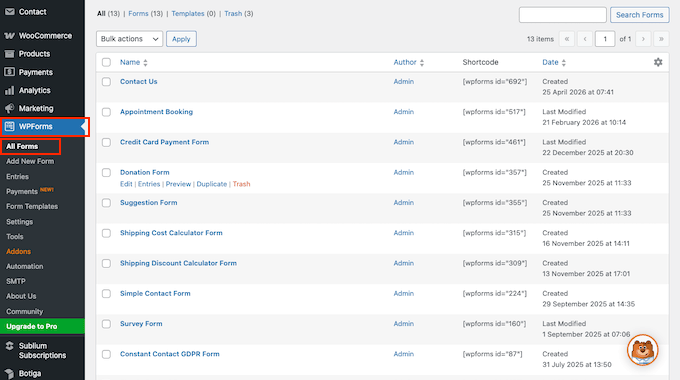Screen dimensions: 680x380
Task: Check the Contact Us form checkbox
Action: tap(106, 82)
